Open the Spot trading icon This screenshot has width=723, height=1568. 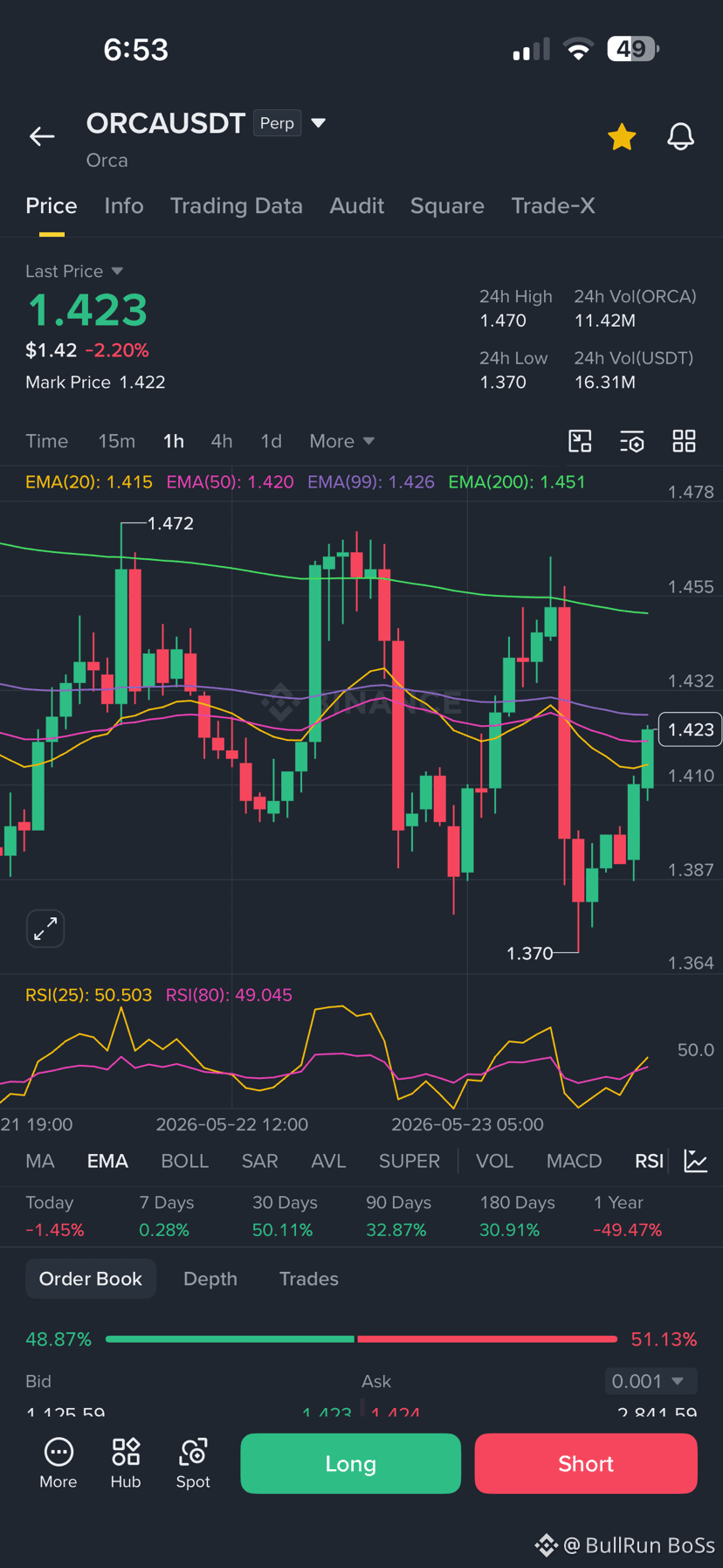193,1463
